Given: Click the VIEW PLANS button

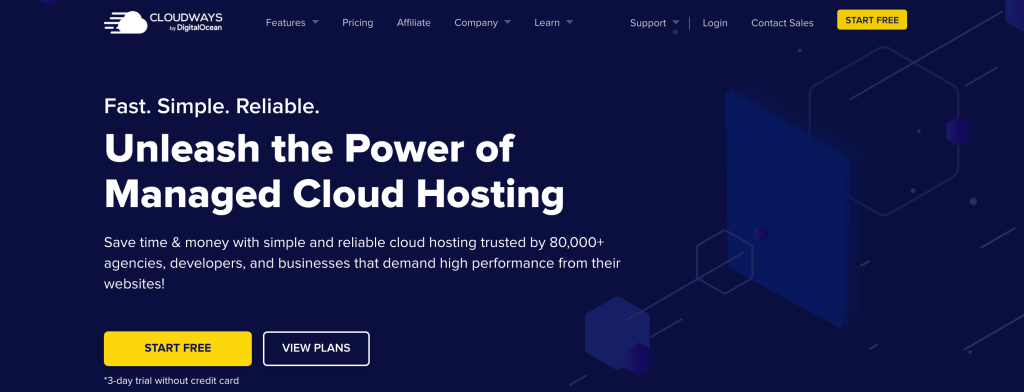Looking at the screenshot, I should tap(316, 348).
